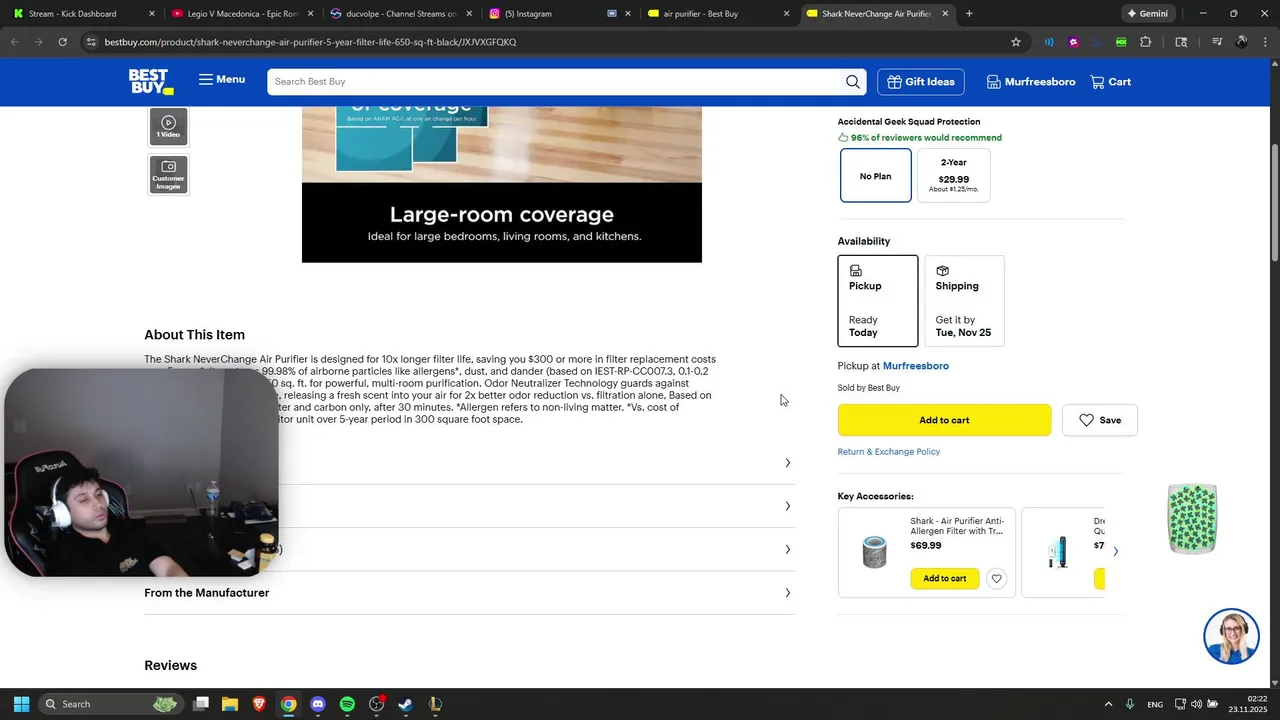
Task: Open the live chat assistant avatar
Action: coord(1231,636)
